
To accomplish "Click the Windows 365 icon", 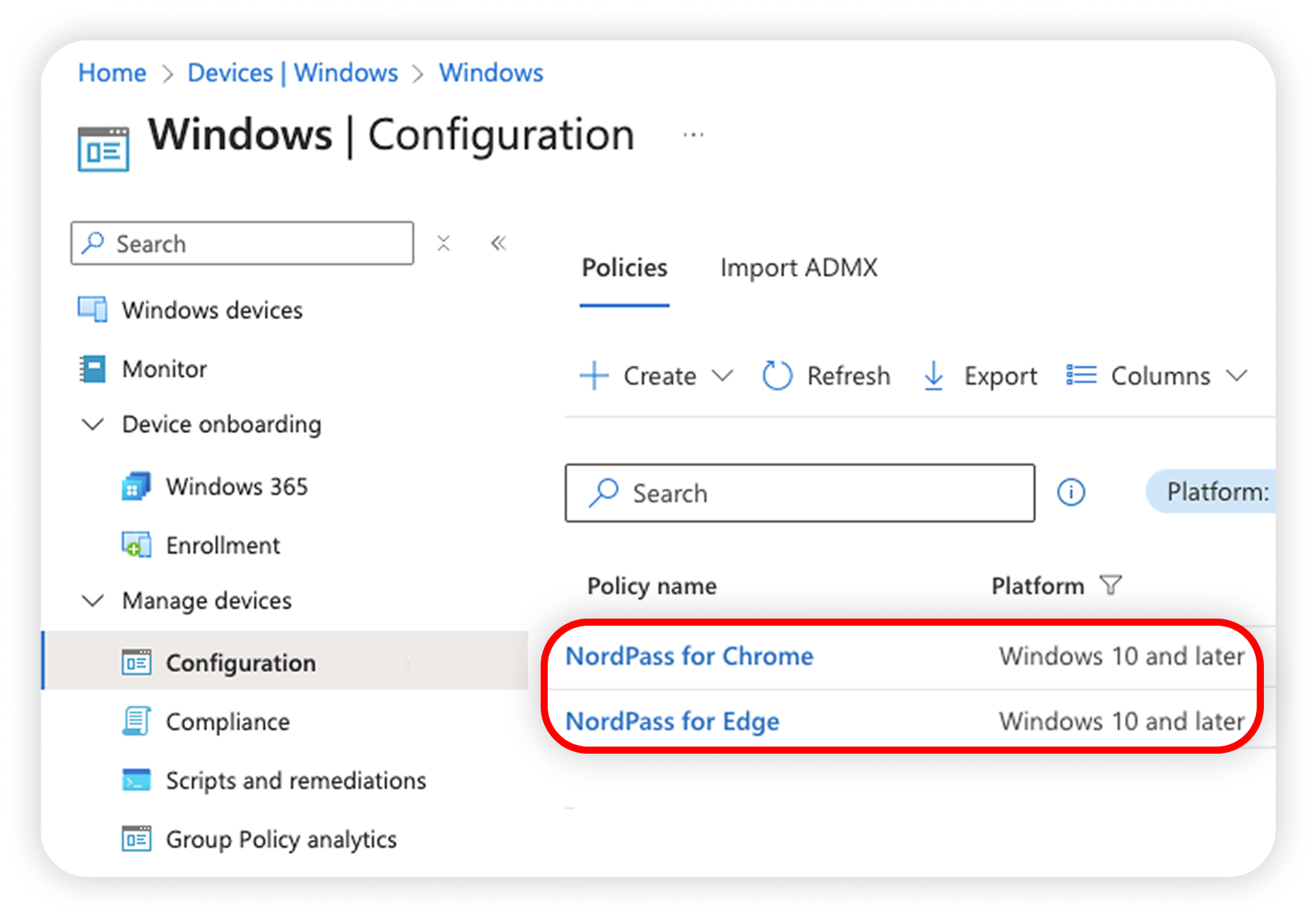I will (136, 486).
